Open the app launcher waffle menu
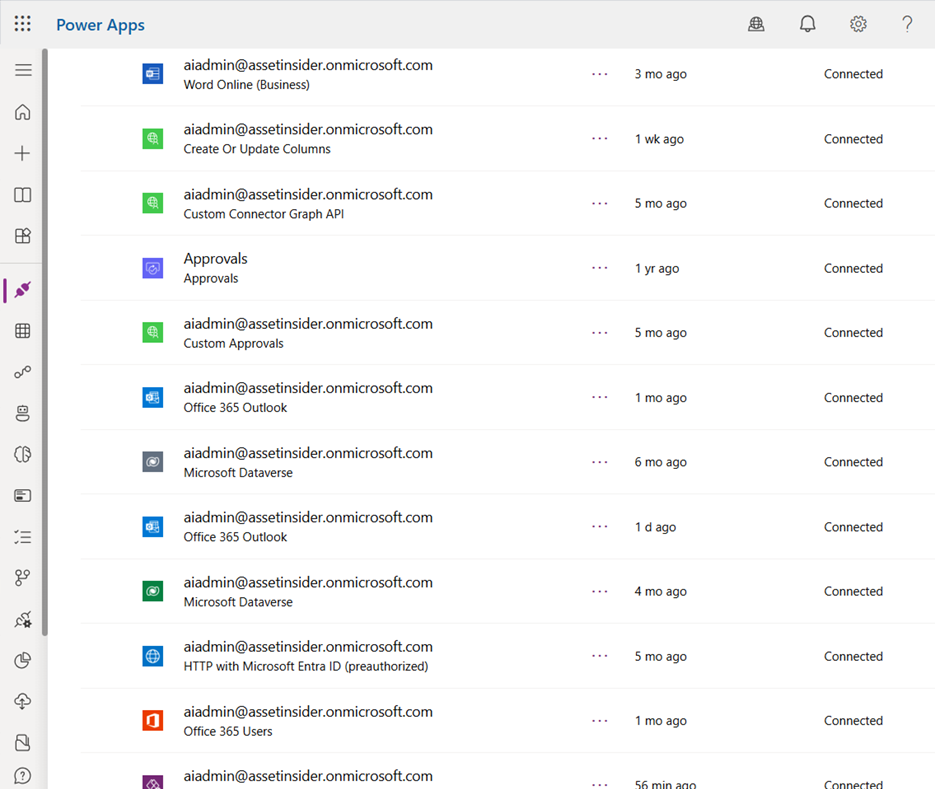 pos(23,24)
